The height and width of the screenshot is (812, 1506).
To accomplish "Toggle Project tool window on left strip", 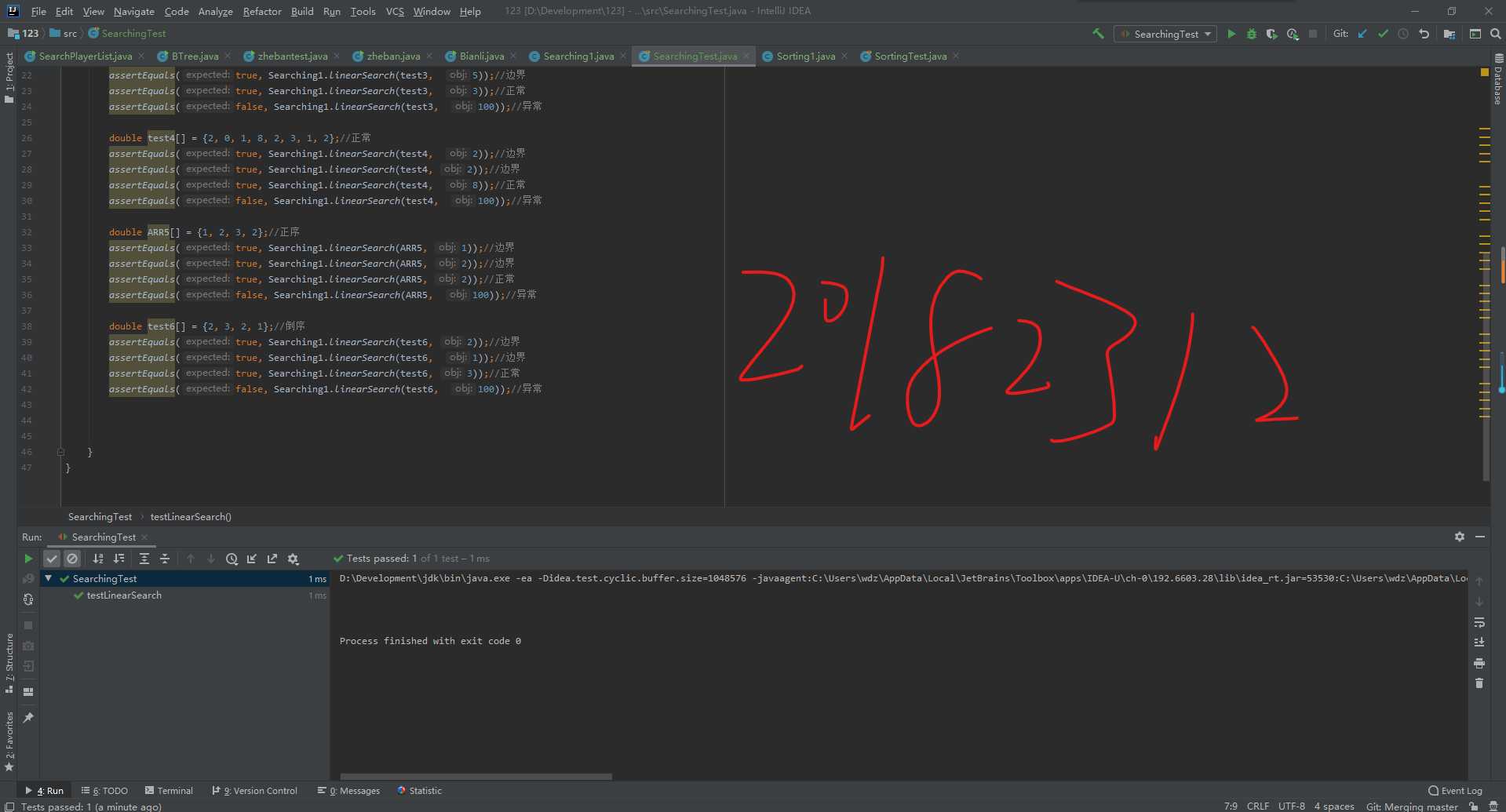I will (9, 78).
